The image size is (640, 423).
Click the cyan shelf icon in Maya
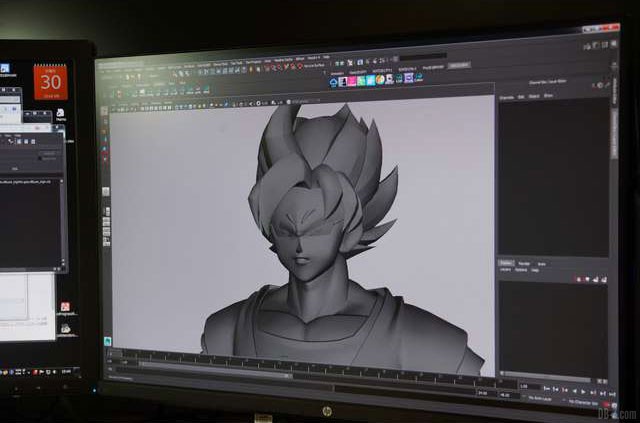tap(371, 80)
